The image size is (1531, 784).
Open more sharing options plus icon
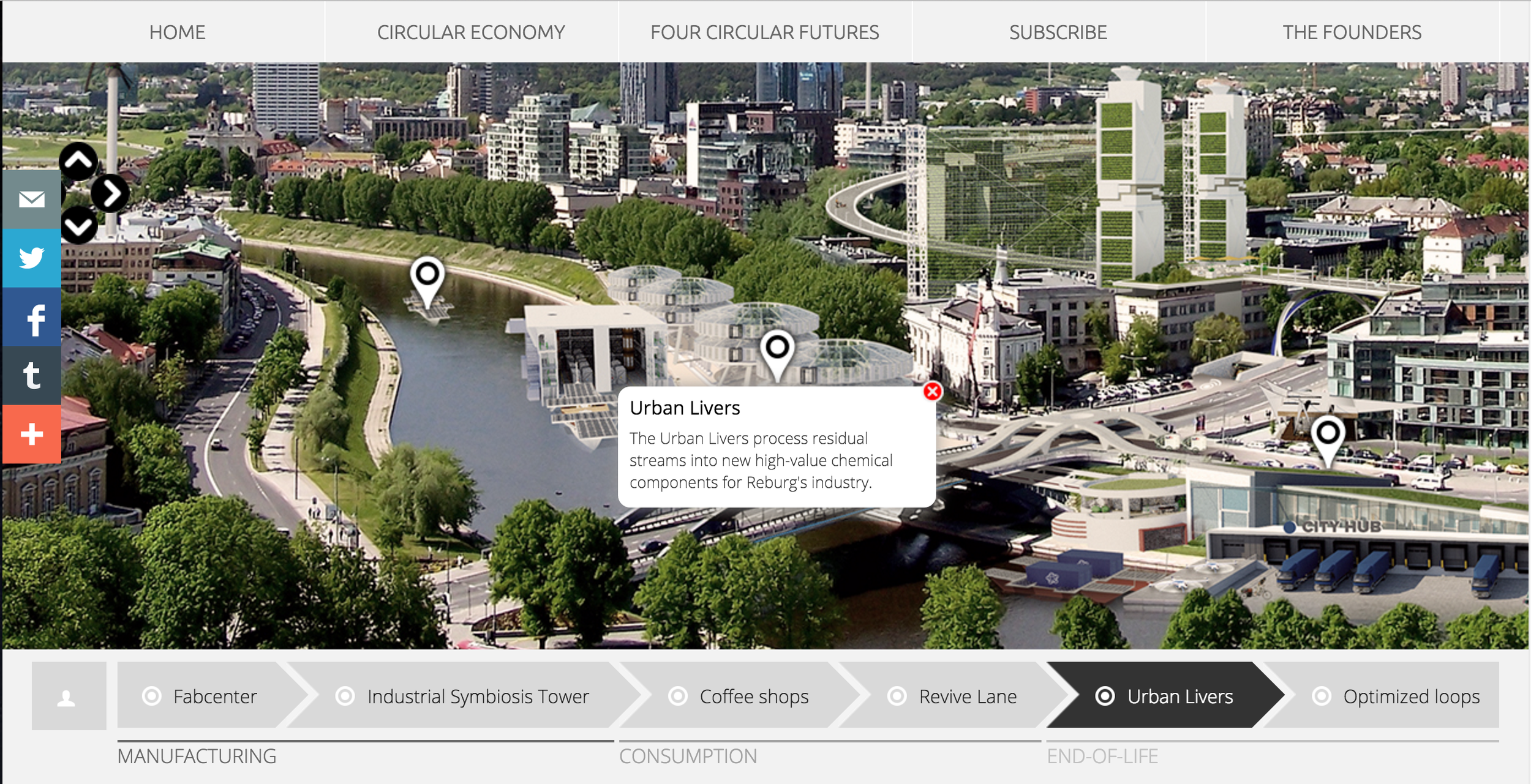31,434
